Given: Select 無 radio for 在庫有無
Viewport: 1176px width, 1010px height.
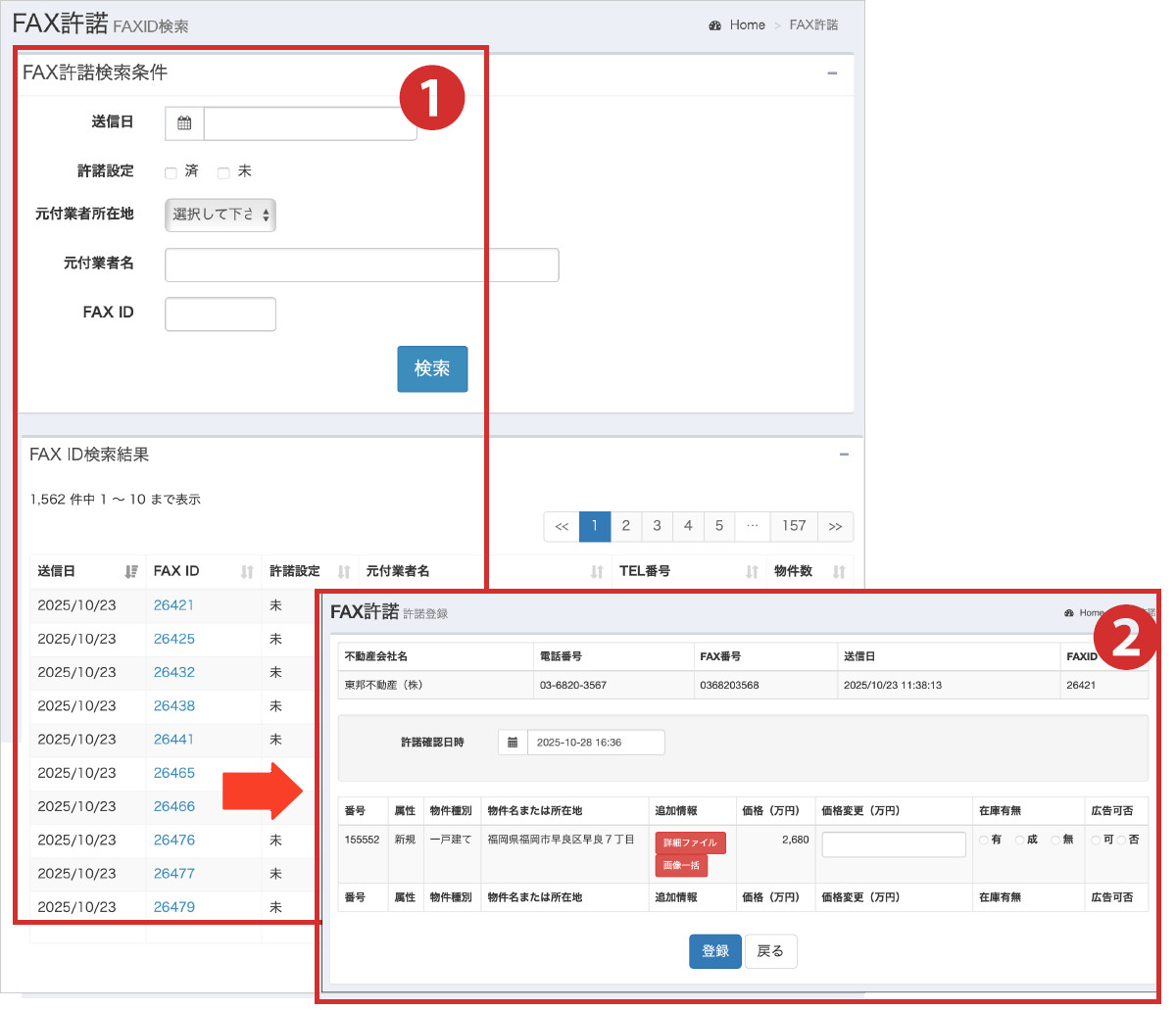Looking at the screenshot, I should 1055,841.
